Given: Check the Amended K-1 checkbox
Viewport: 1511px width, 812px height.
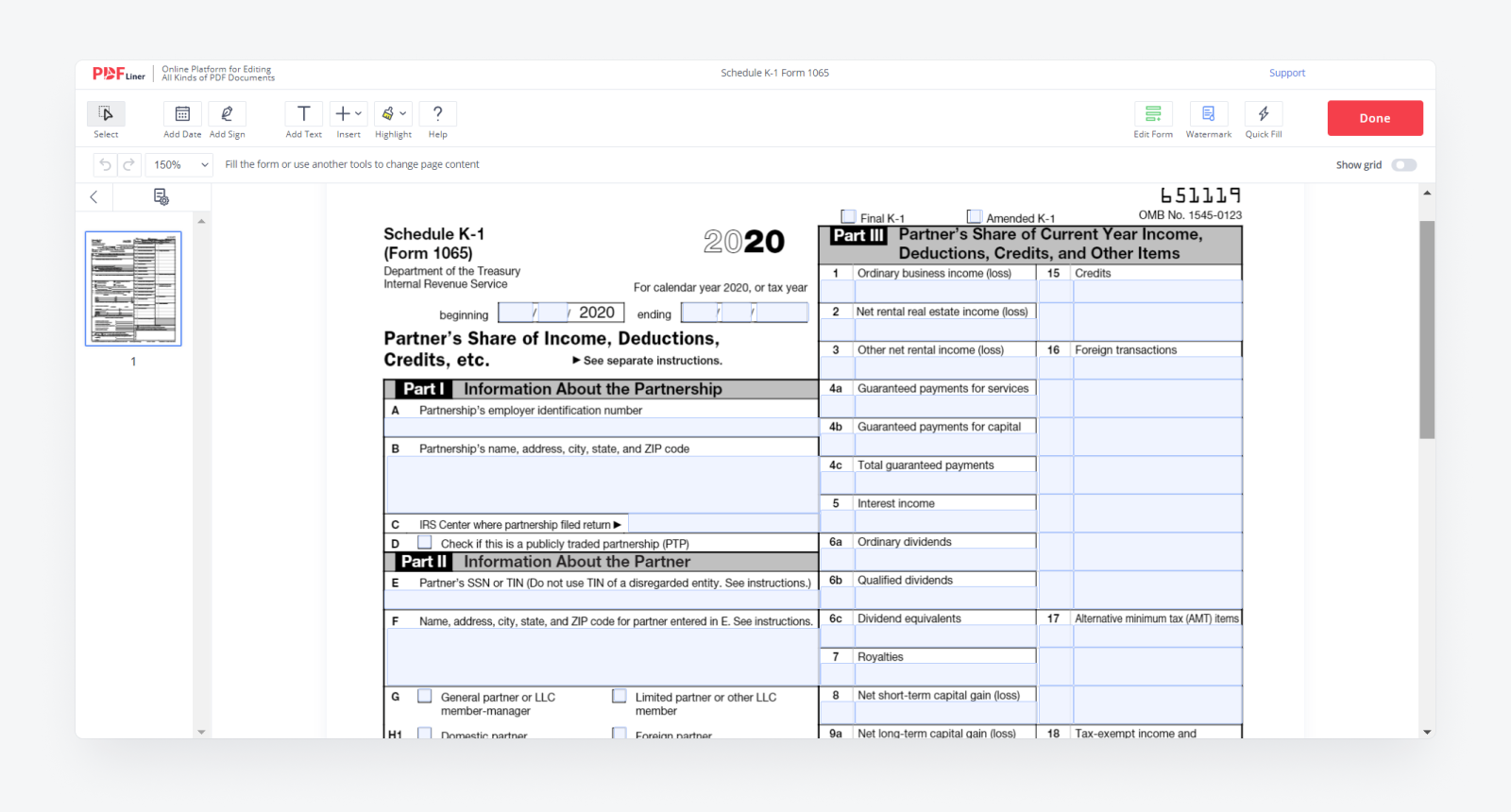Looking at the screenshot, I should [x=974, y=216].
